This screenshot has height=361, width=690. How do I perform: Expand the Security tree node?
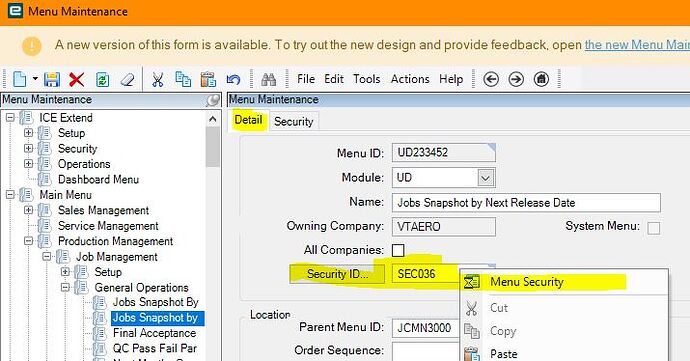pos(28,148)
